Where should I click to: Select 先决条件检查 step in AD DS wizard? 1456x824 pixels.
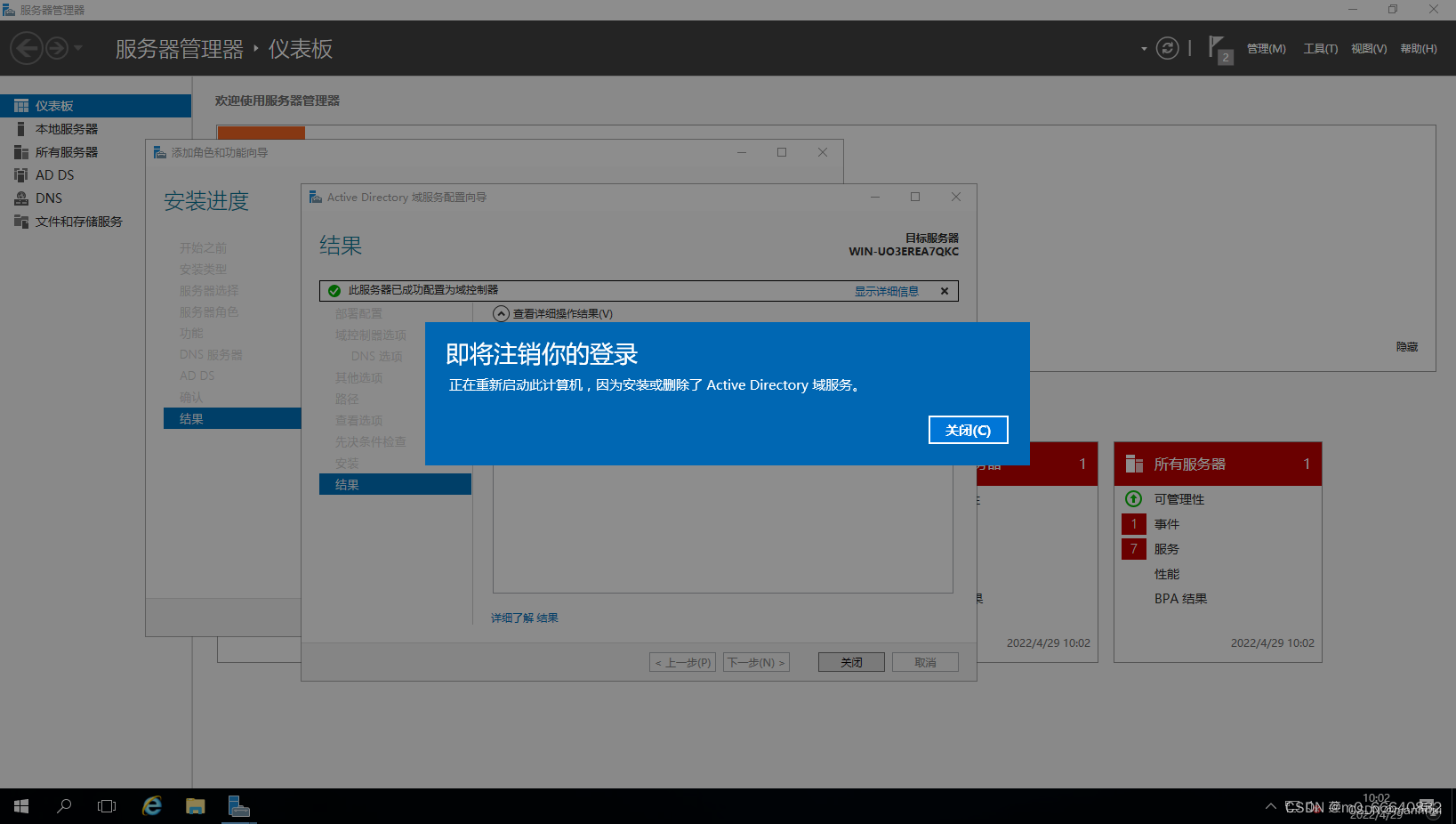point(370,442)
